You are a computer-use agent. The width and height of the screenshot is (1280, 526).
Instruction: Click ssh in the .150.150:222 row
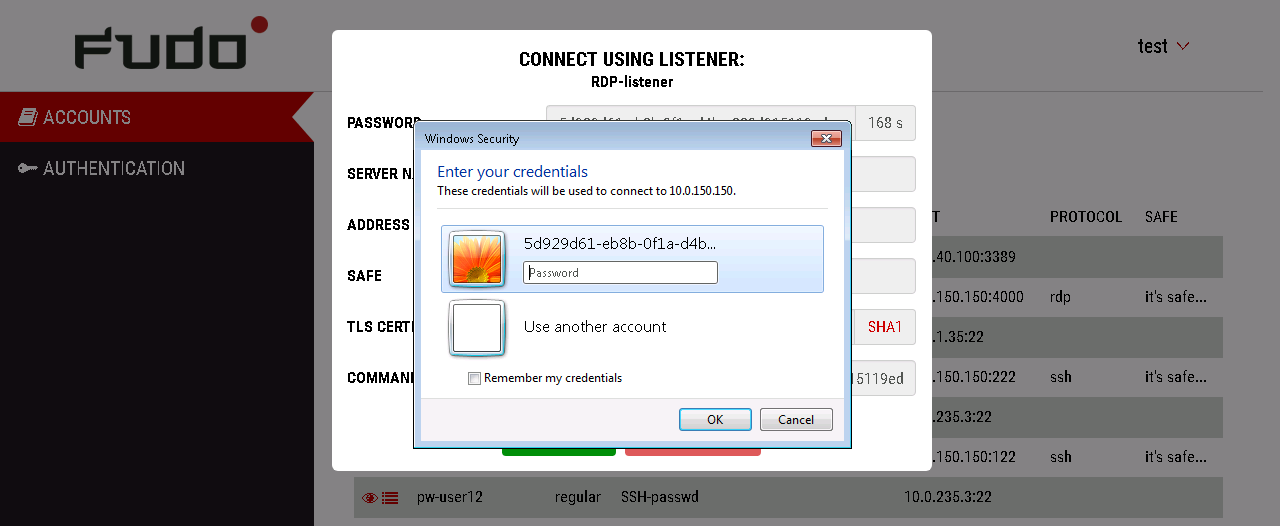(1061, 377)
